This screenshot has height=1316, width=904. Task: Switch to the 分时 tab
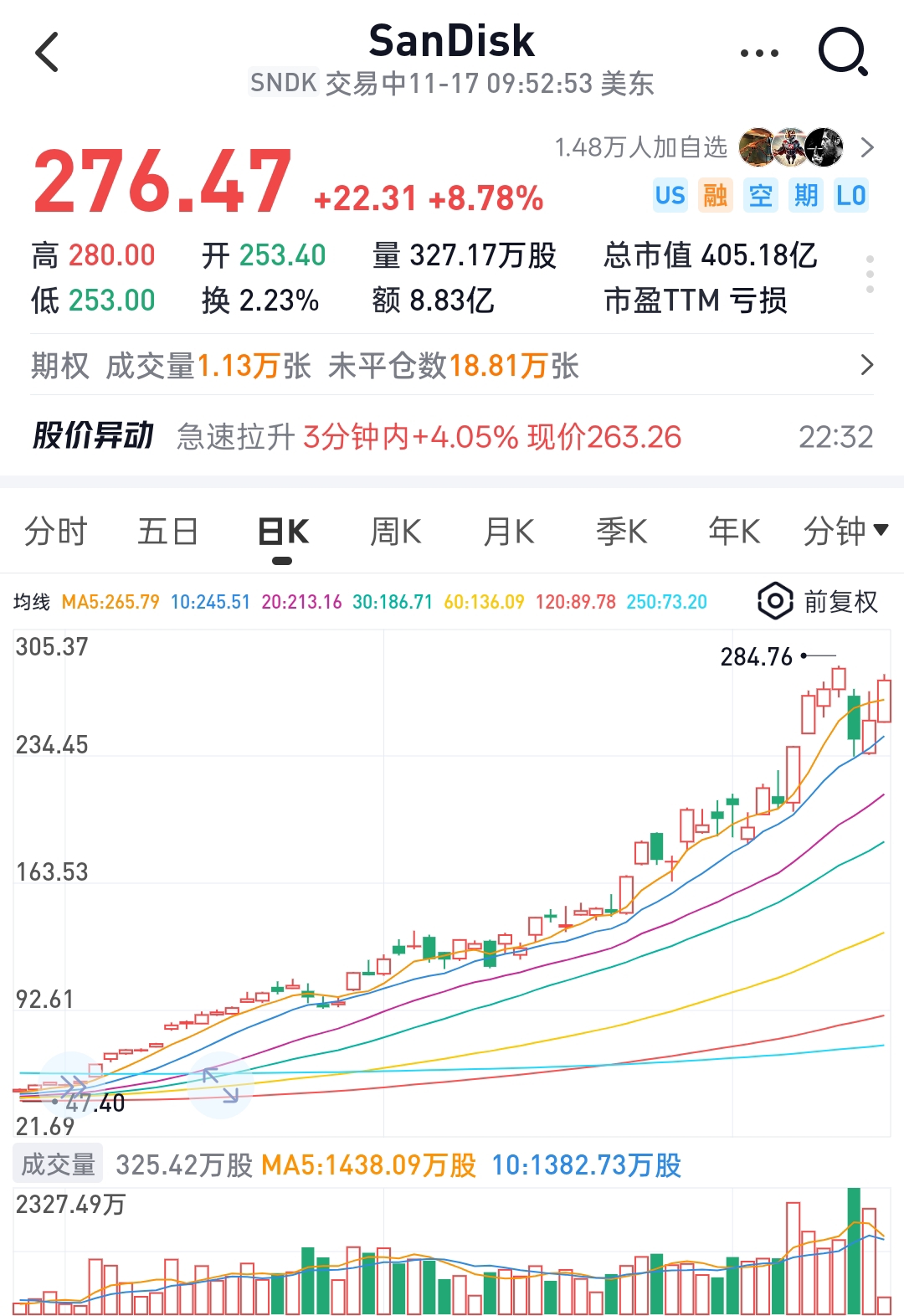55,531
